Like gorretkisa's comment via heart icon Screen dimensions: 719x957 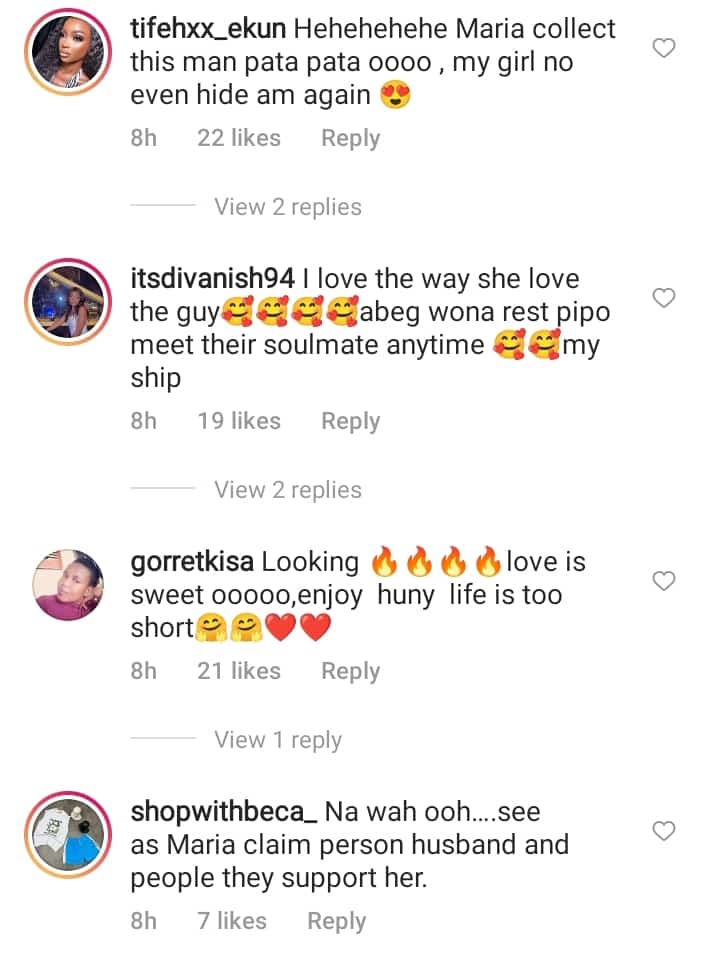click(x=663, y=580)
